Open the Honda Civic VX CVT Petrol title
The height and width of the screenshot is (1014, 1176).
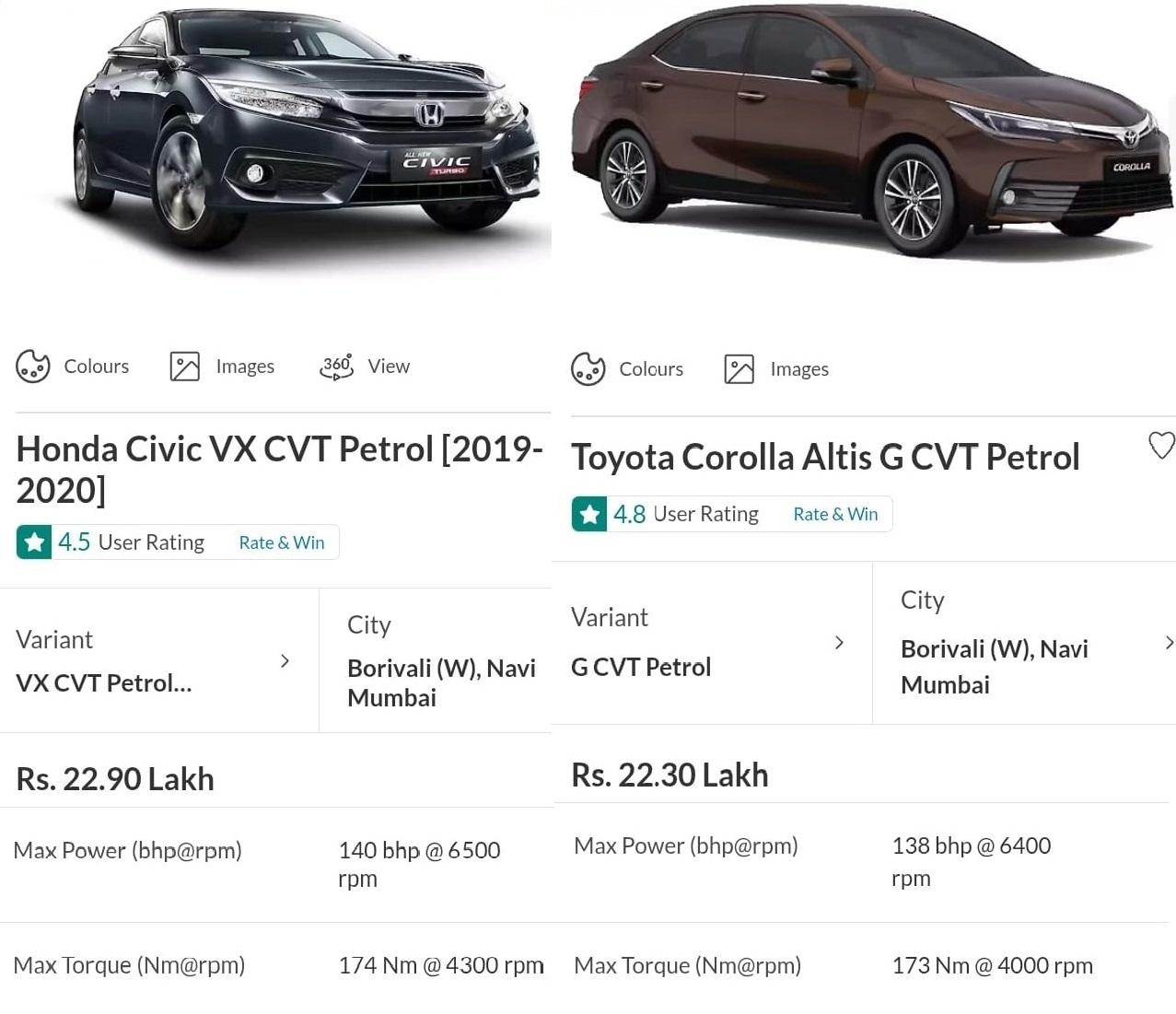pyautogui.click(x=278, y=469)
